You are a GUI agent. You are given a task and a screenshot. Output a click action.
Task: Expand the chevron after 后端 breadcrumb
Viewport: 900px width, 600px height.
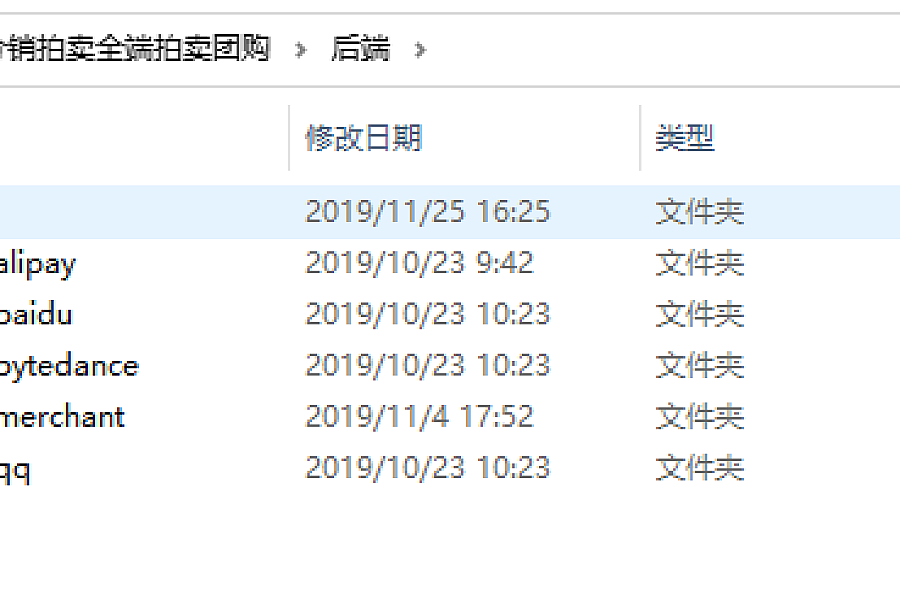pyautogui.click(x=420, y=50)
